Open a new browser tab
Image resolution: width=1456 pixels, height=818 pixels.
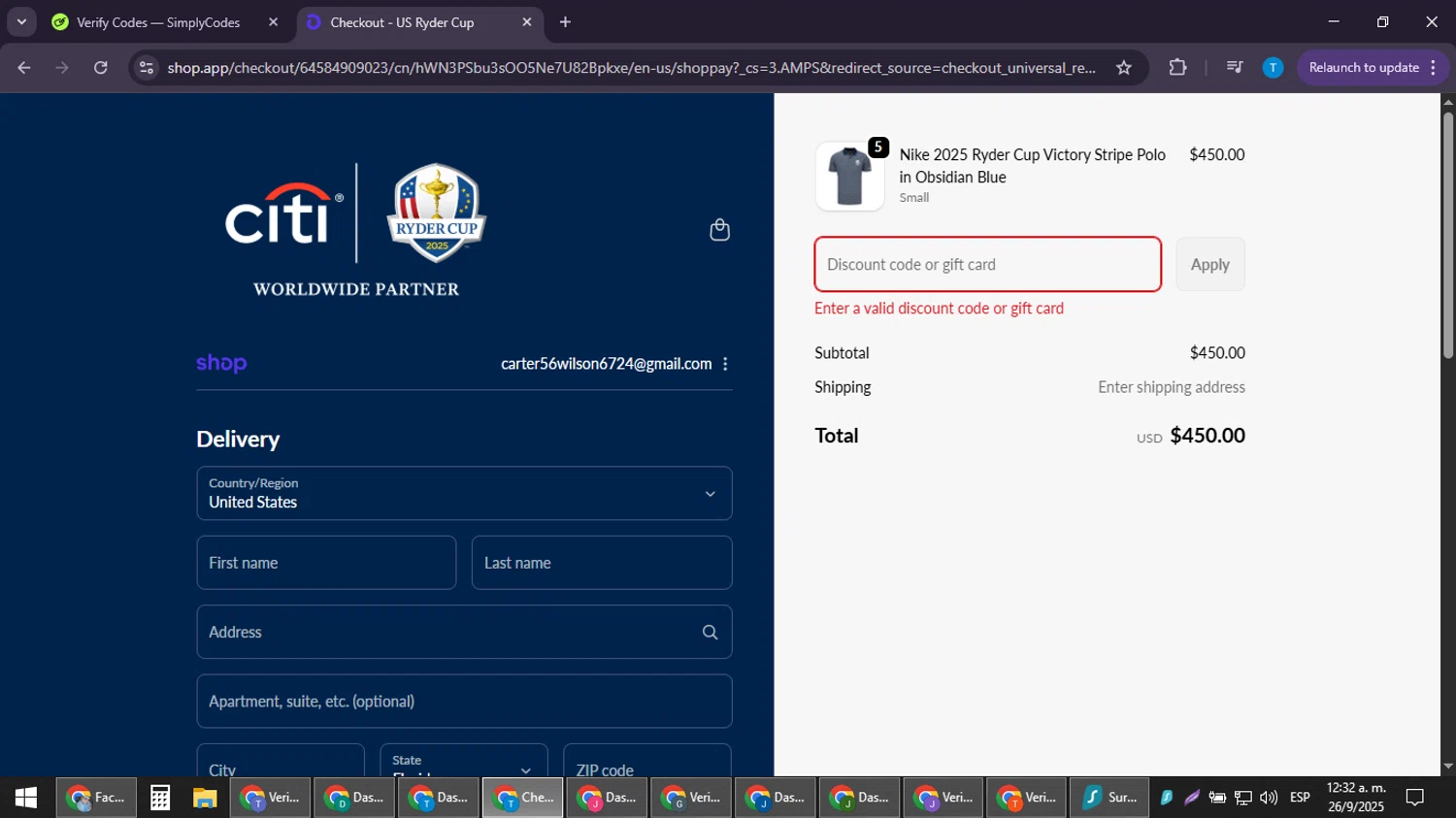point(565,22)
